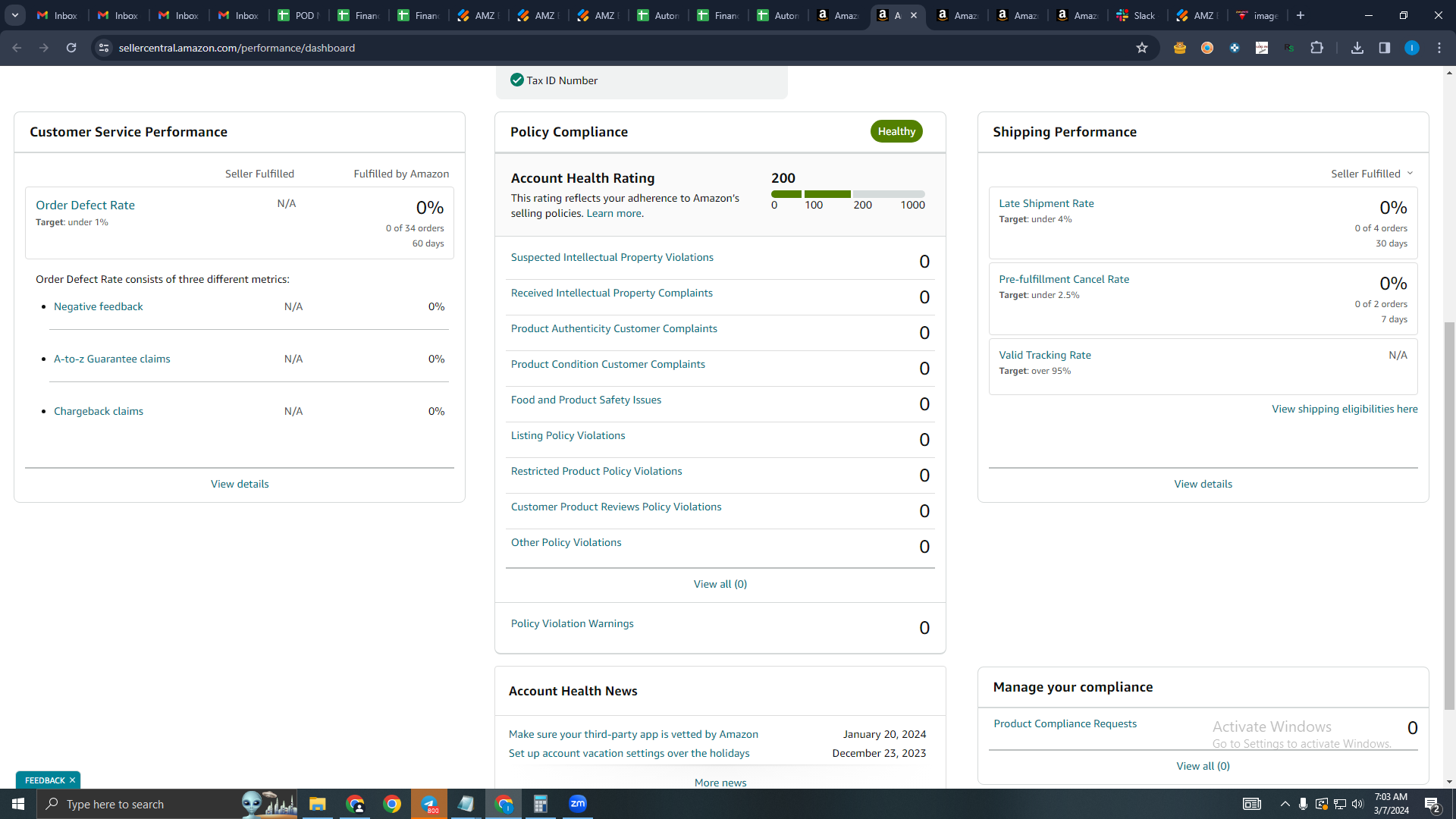Open the tab search dropdown
Viewport: 1456px width, 819px height.
click(15, 15)
